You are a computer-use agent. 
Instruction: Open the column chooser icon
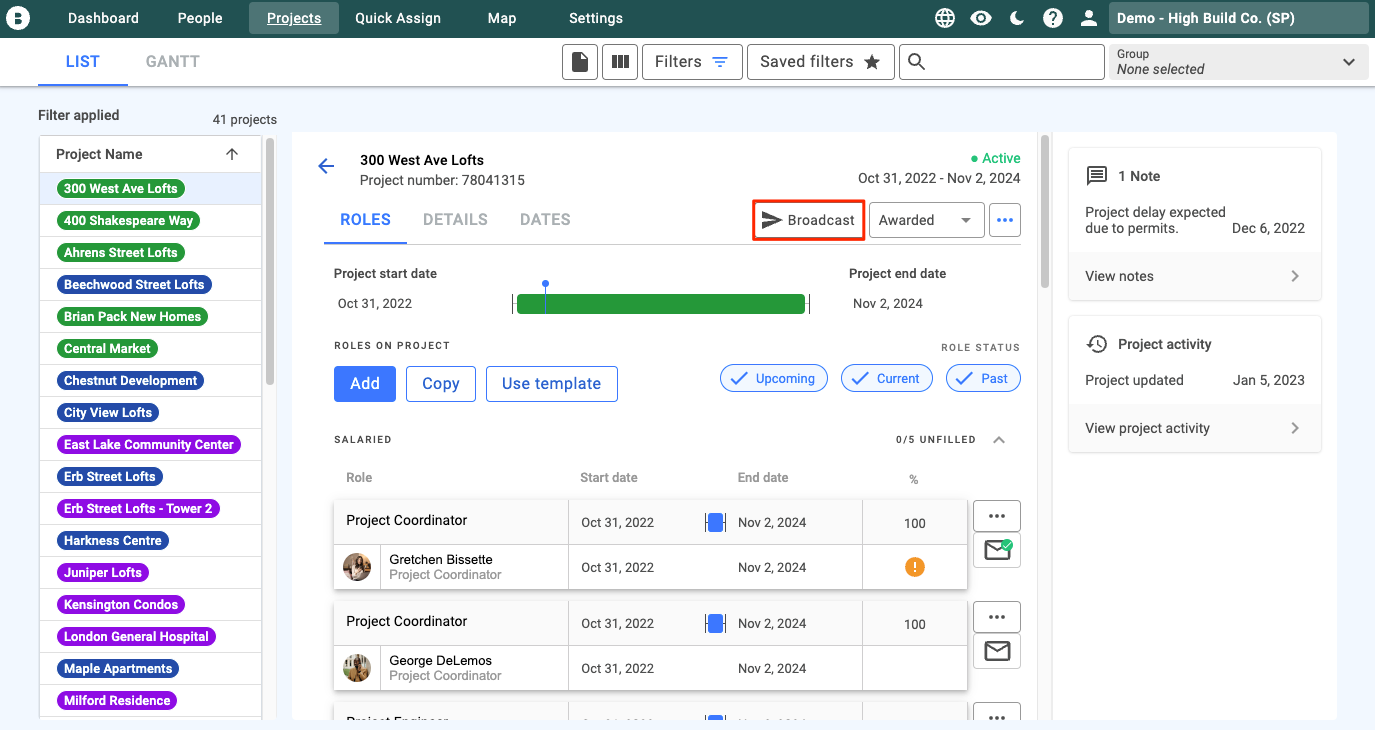620,62
